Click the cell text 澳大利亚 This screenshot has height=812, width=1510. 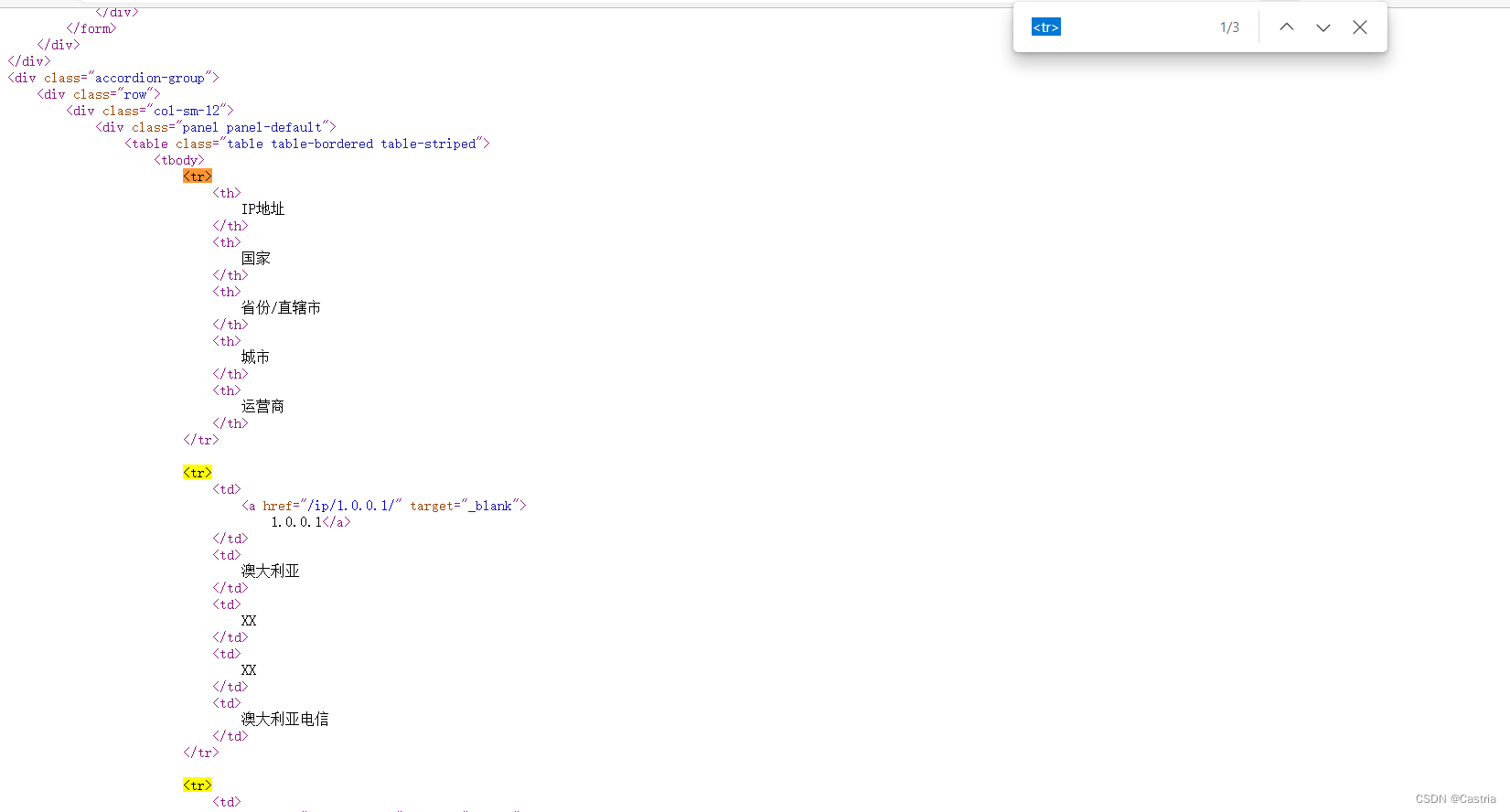[x=270, y=572]
